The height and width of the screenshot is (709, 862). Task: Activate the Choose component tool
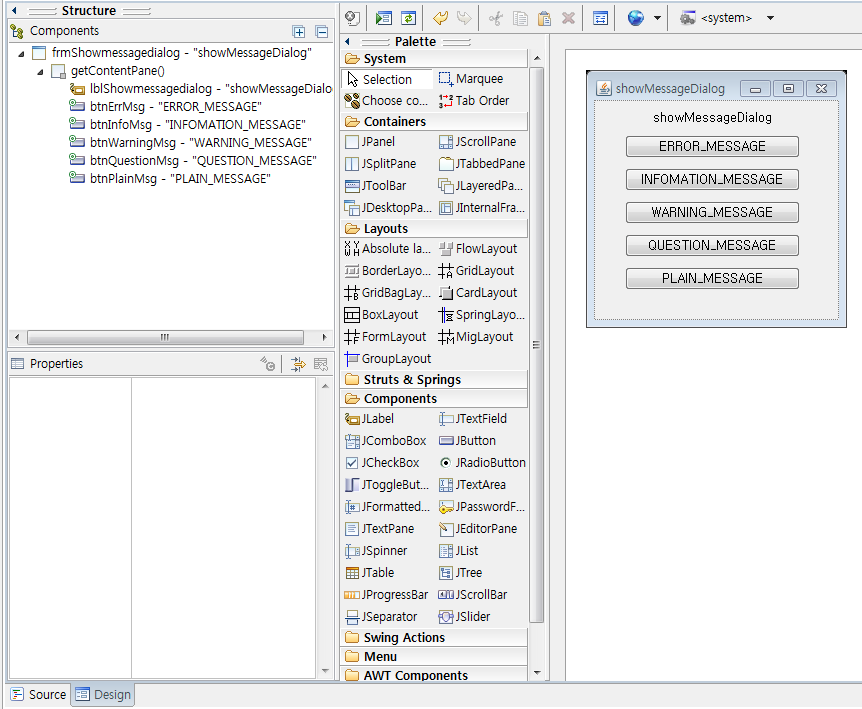[388, 100]
